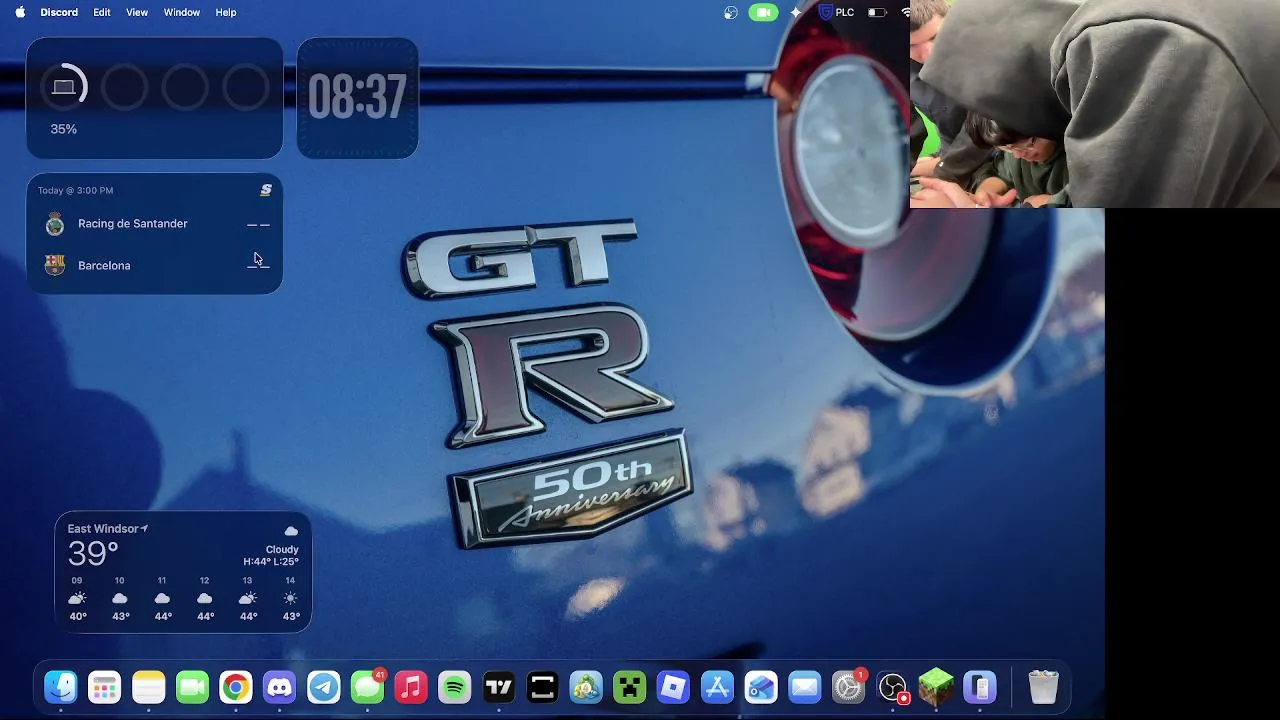Viewport: 1280px width, 720px height.
Task: Open the Edit menu
Action: [102, 12]
